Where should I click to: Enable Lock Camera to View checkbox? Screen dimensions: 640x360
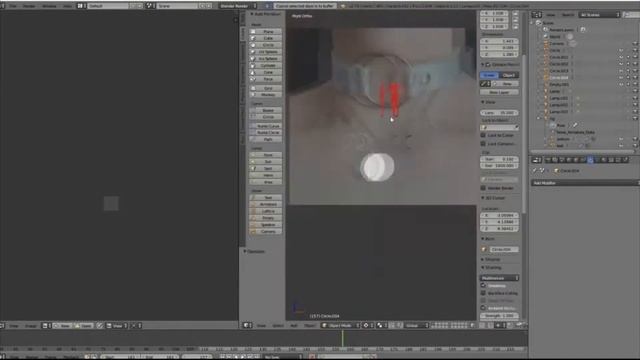(483, 144)
